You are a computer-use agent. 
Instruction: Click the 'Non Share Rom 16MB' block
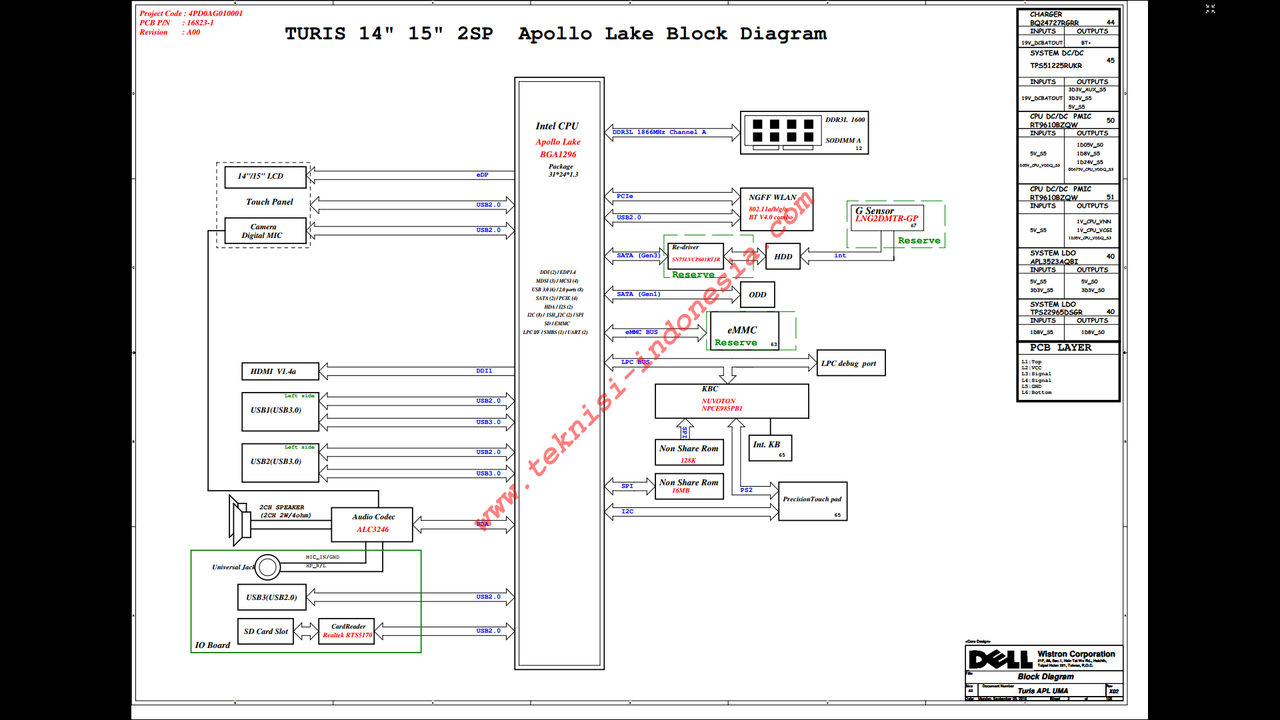tap(688, 487)
